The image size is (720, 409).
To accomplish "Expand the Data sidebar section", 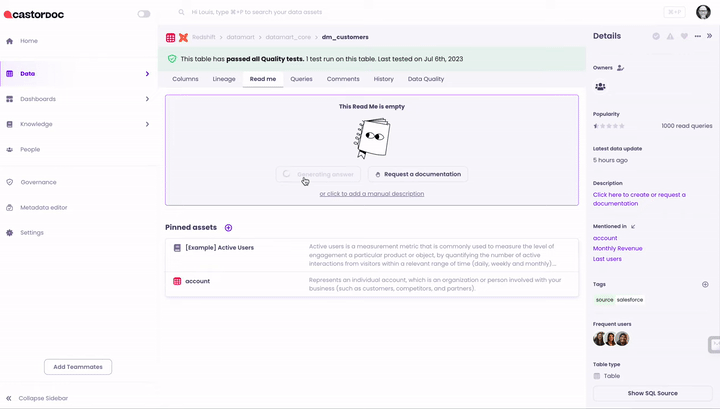I will click(x=147, y=74).
